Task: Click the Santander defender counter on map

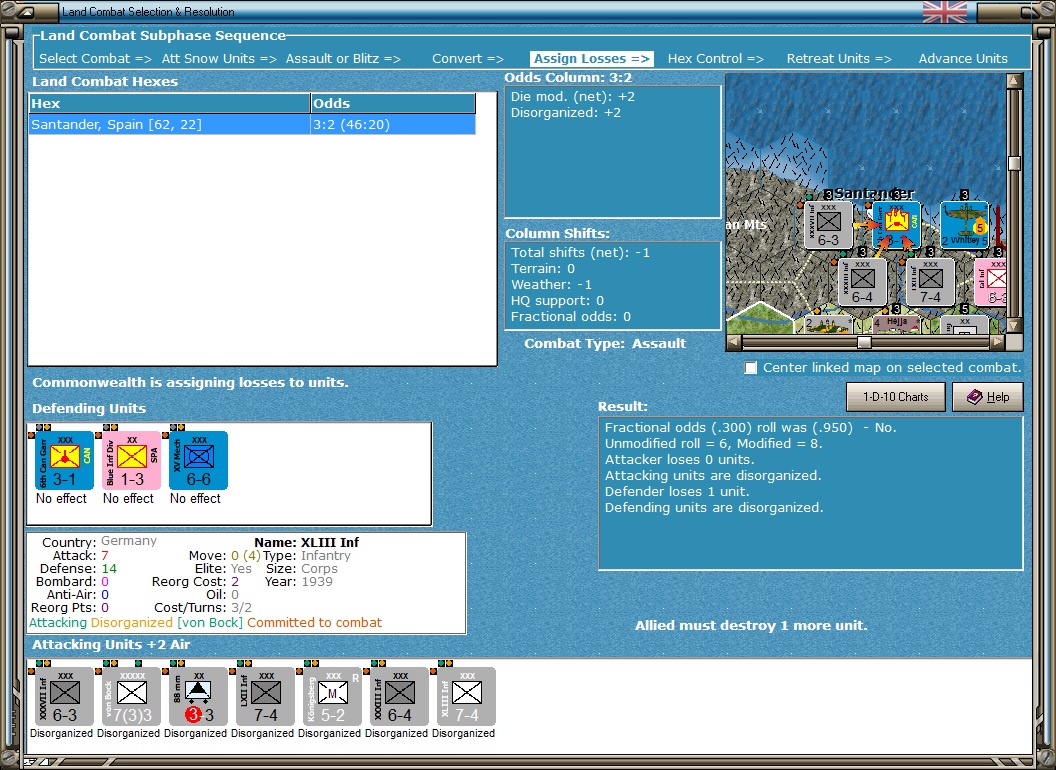Action: [896, 225]
